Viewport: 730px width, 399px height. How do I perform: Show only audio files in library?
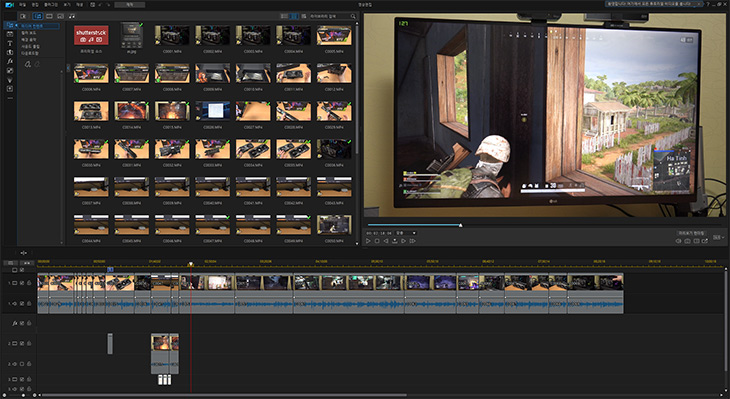pos(72,16)
